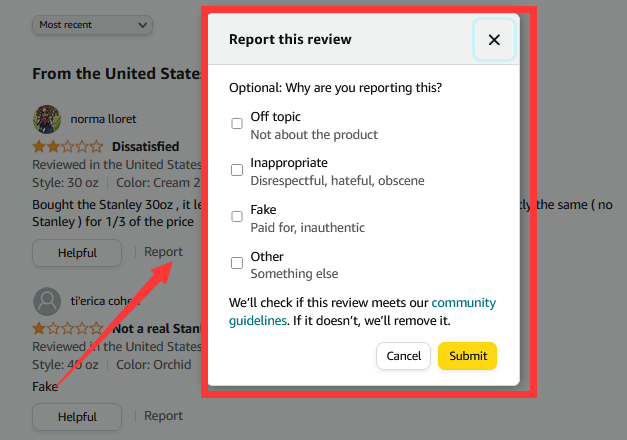
Task: Check the Off topic checkbox
Action: coord(237,124)
